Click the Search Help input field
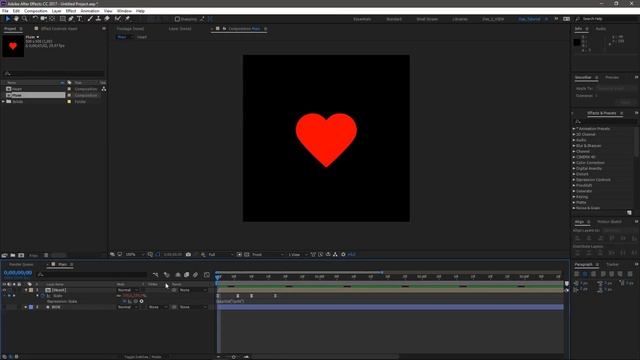The height and width of the screenshot is (360, 640). [607, 19]
